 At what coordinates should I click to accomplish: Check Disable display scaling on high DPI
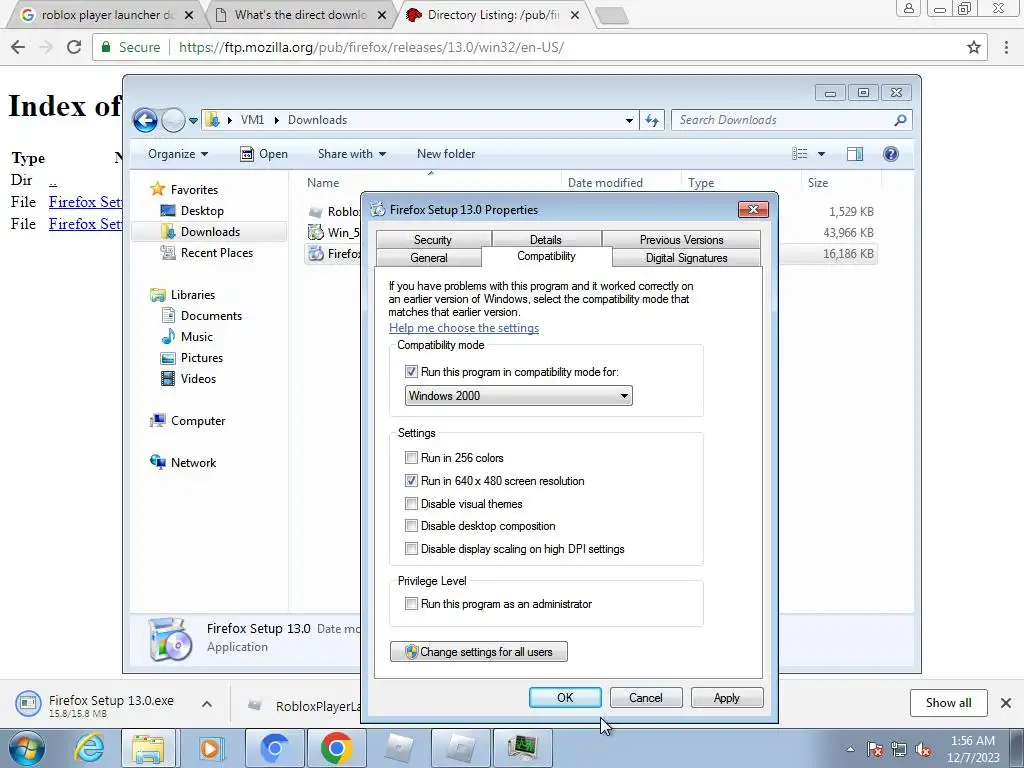point(411,549)
